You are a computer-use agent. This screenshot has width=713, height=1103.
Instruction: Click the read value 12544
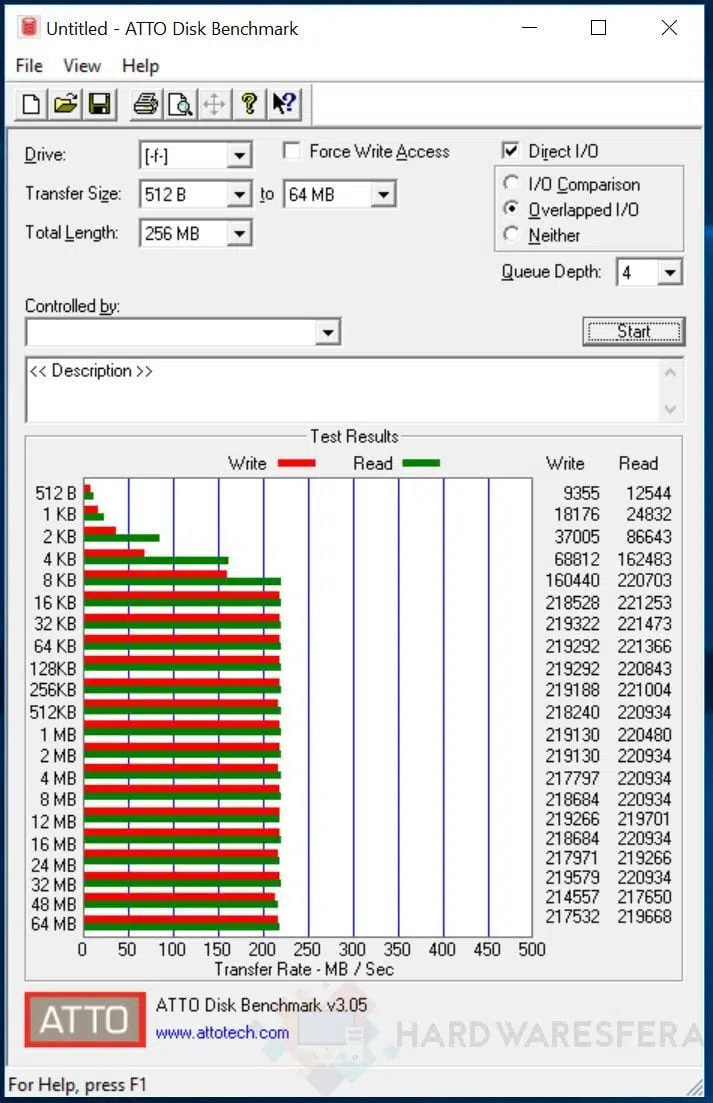[x=648, y=493]
